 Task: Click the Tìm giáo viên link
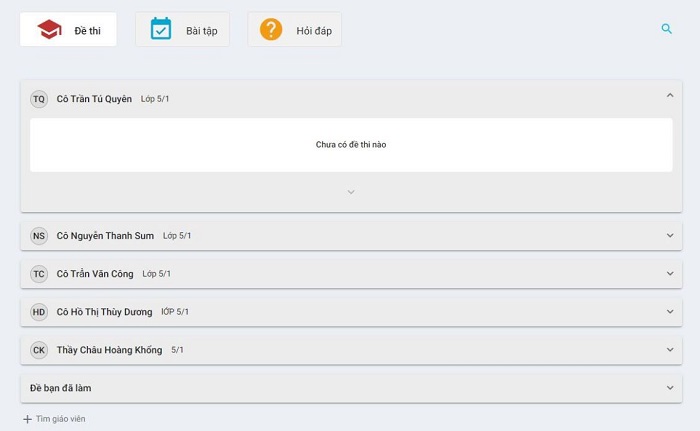point(60,419)
